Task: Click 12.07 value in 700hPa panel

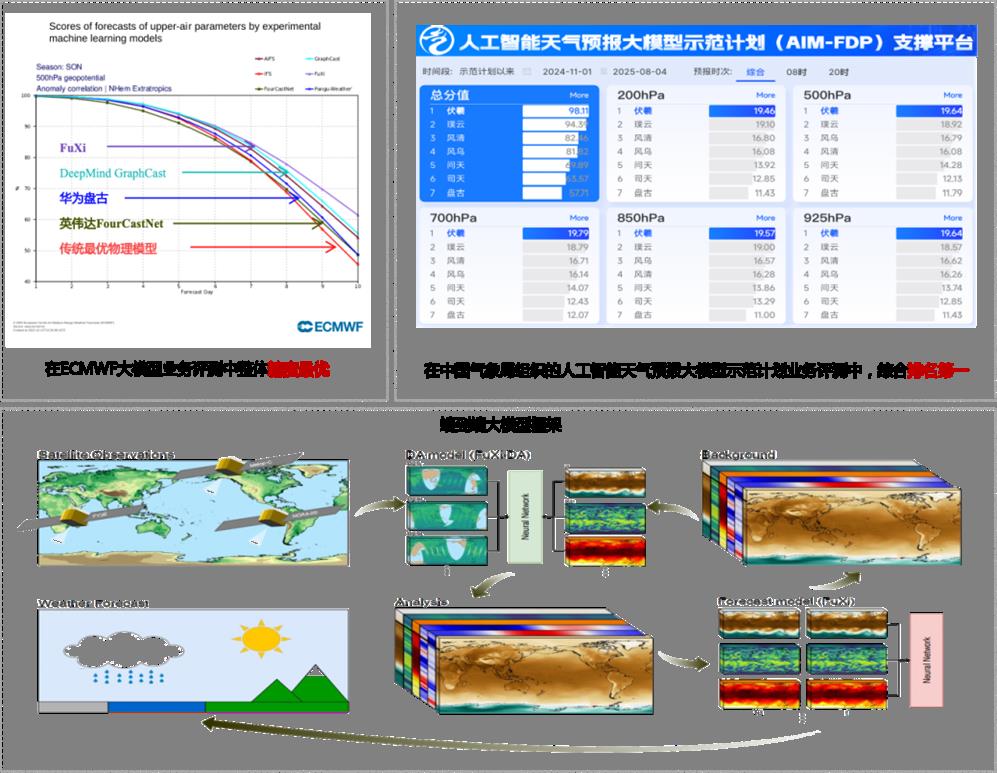Action: (577, 315)
